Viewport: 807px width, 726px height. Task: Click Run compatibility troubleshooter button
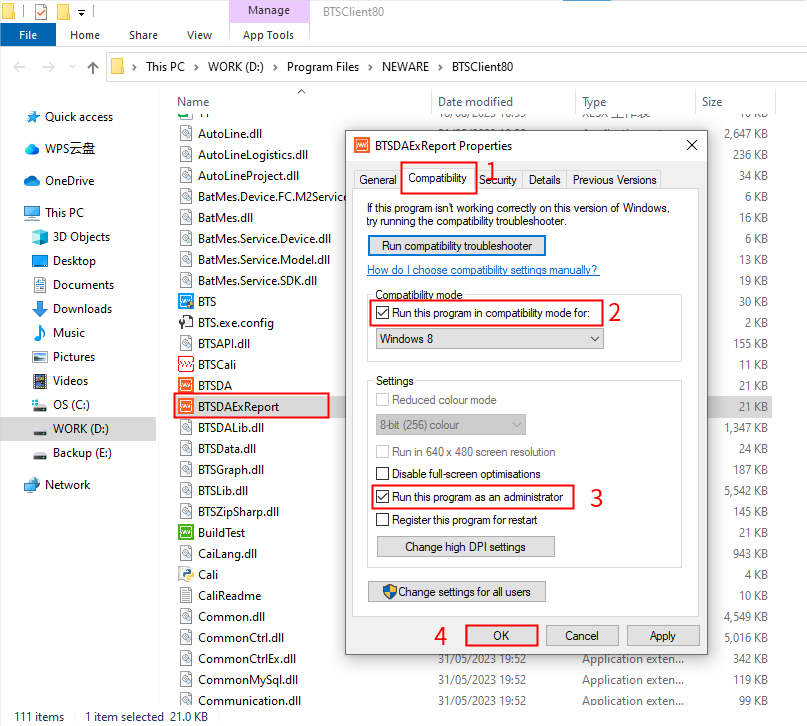click(x=457, y=246)
